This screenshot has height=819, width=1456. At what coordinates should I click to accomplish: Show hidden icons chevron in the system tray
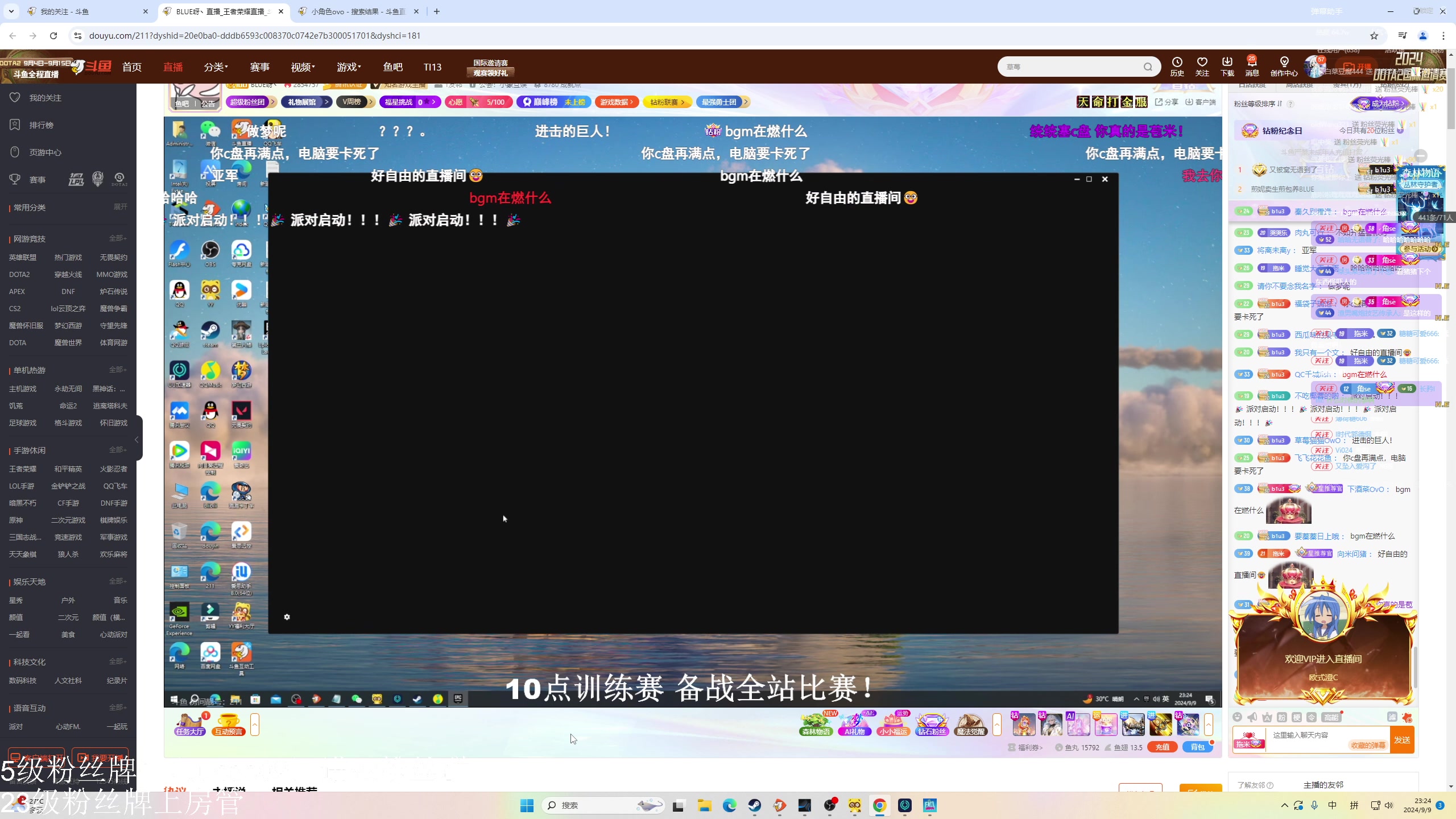coord(1284,805)
